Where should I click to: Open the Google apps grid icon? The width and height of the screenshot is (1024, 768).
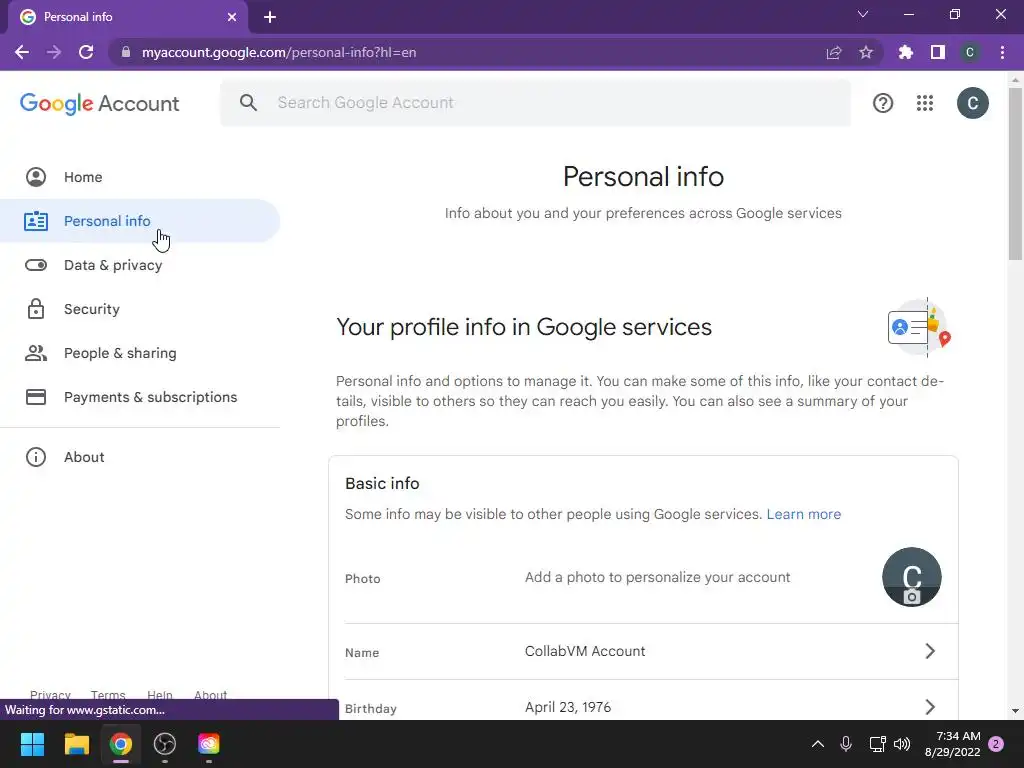click(x=925, y=103)
